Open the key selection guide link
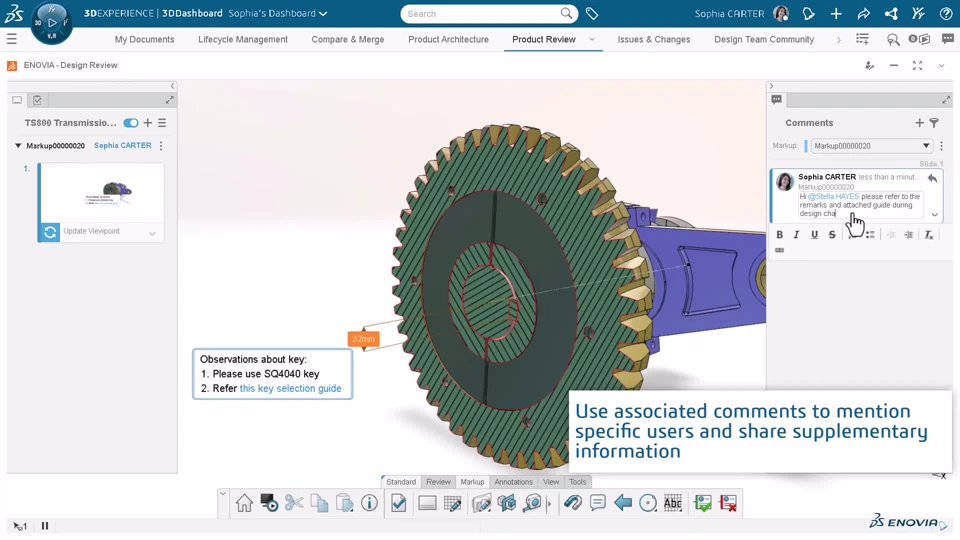Screen dimensions: 960x540 point(290,388)
